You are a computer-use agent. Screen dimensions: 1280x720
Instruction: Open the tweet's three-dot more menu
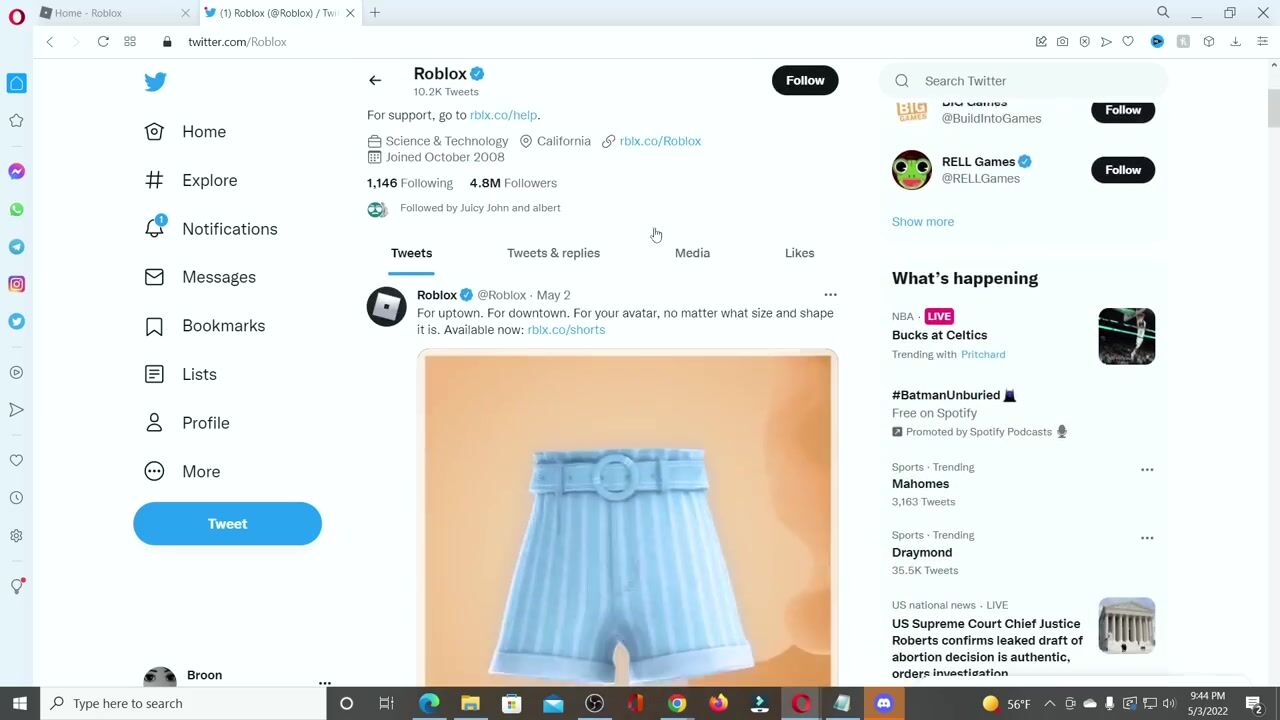point(830,295)
